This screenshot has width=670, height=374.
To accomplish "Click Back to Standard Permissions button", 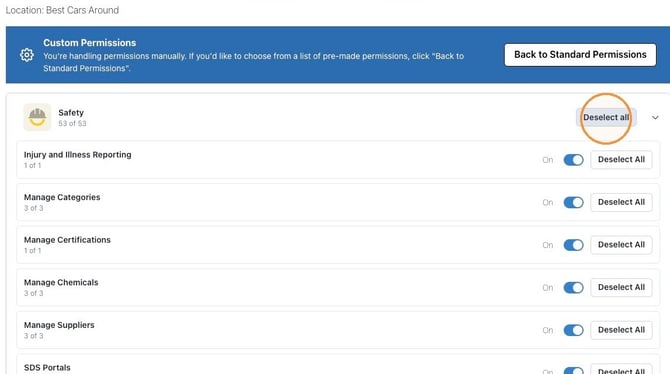I will [580, 55].
